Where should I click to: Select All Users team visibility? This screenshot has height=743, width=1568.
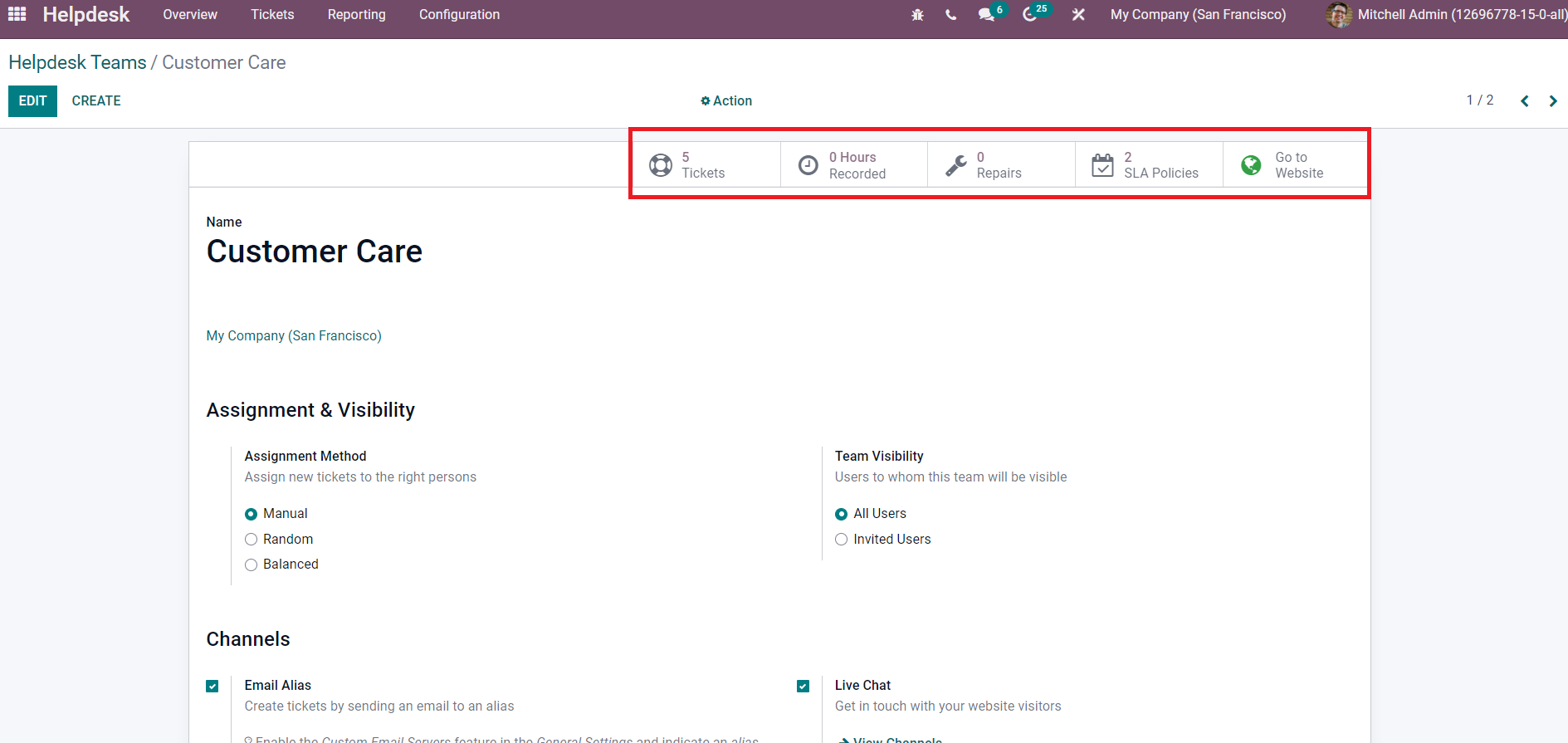[841, 514]
